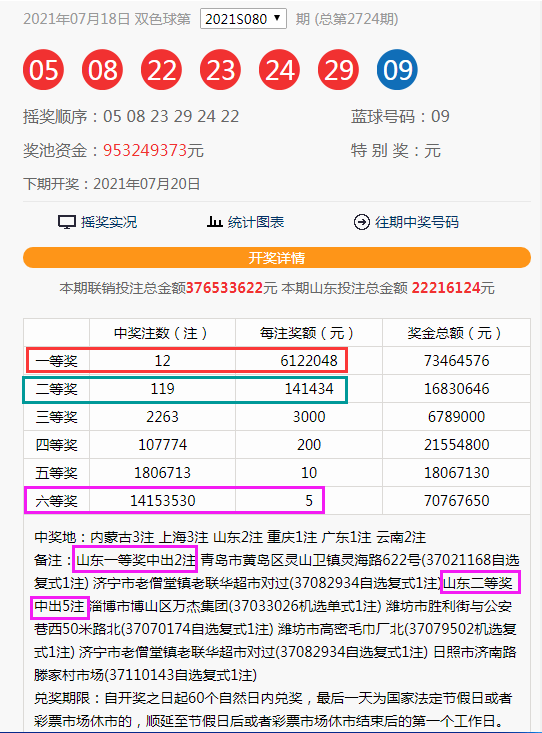Click the red ball numbered 05
Screen dimensions: 542x733
pyautogui.click(x=43, y=70)
